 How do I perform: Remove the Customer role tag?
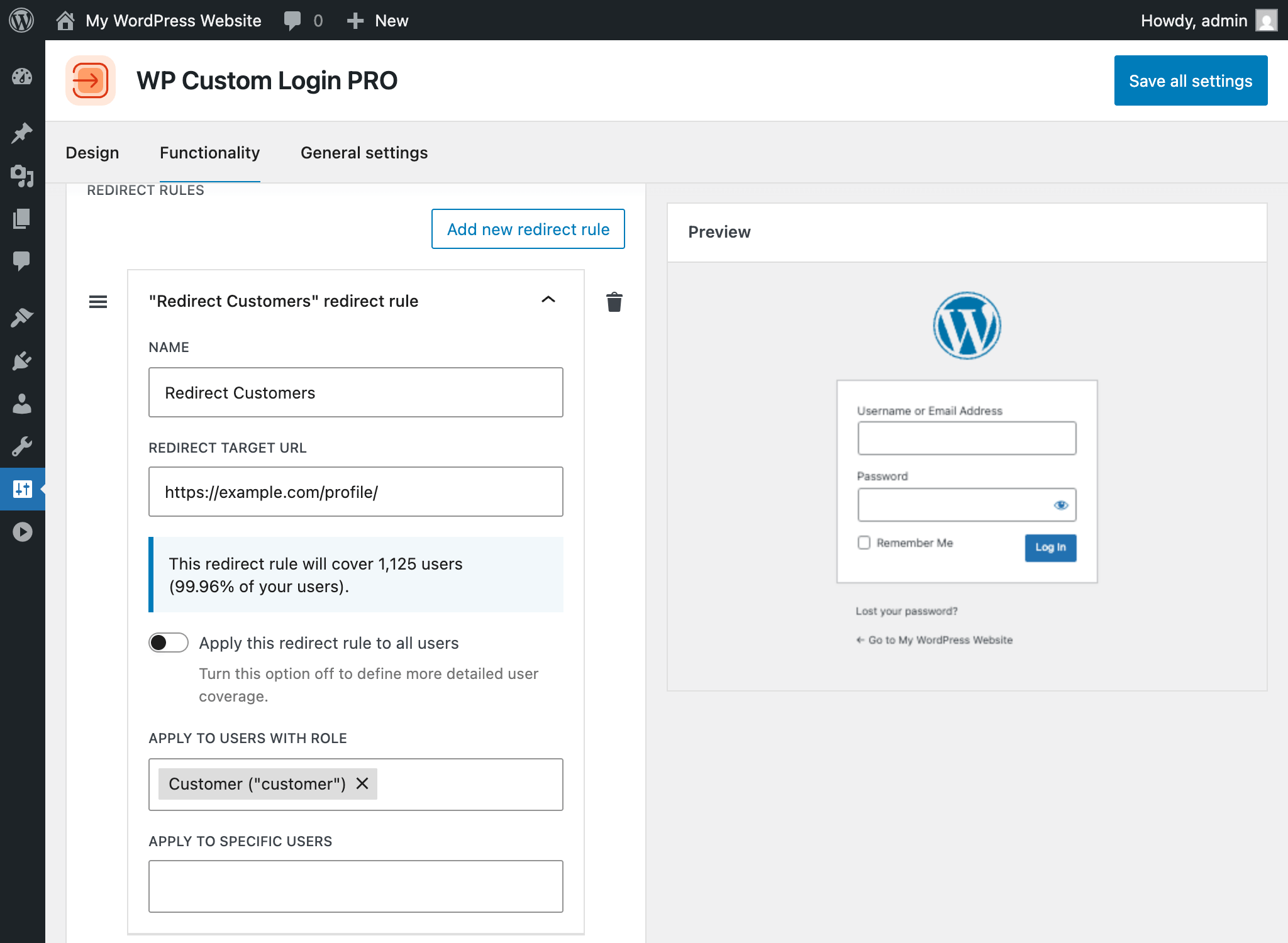click(362, 783)
